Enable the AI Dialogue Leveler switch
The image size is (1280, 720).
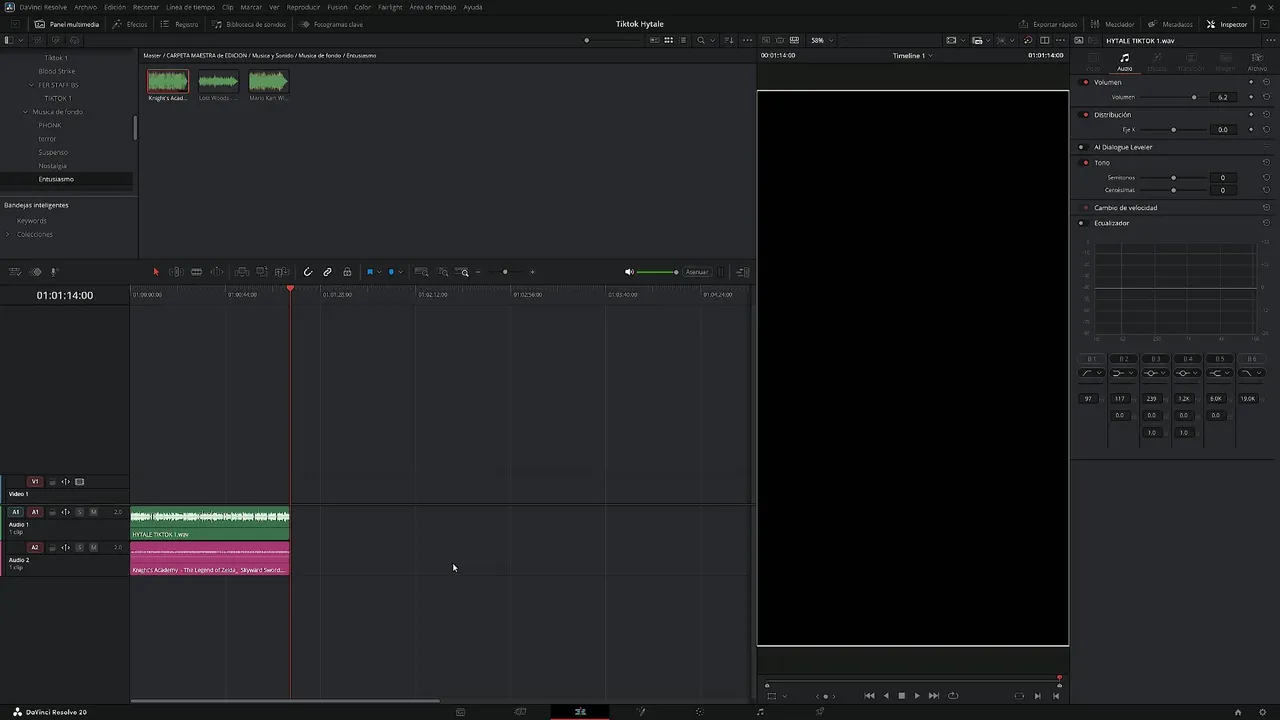[1081, 147]
